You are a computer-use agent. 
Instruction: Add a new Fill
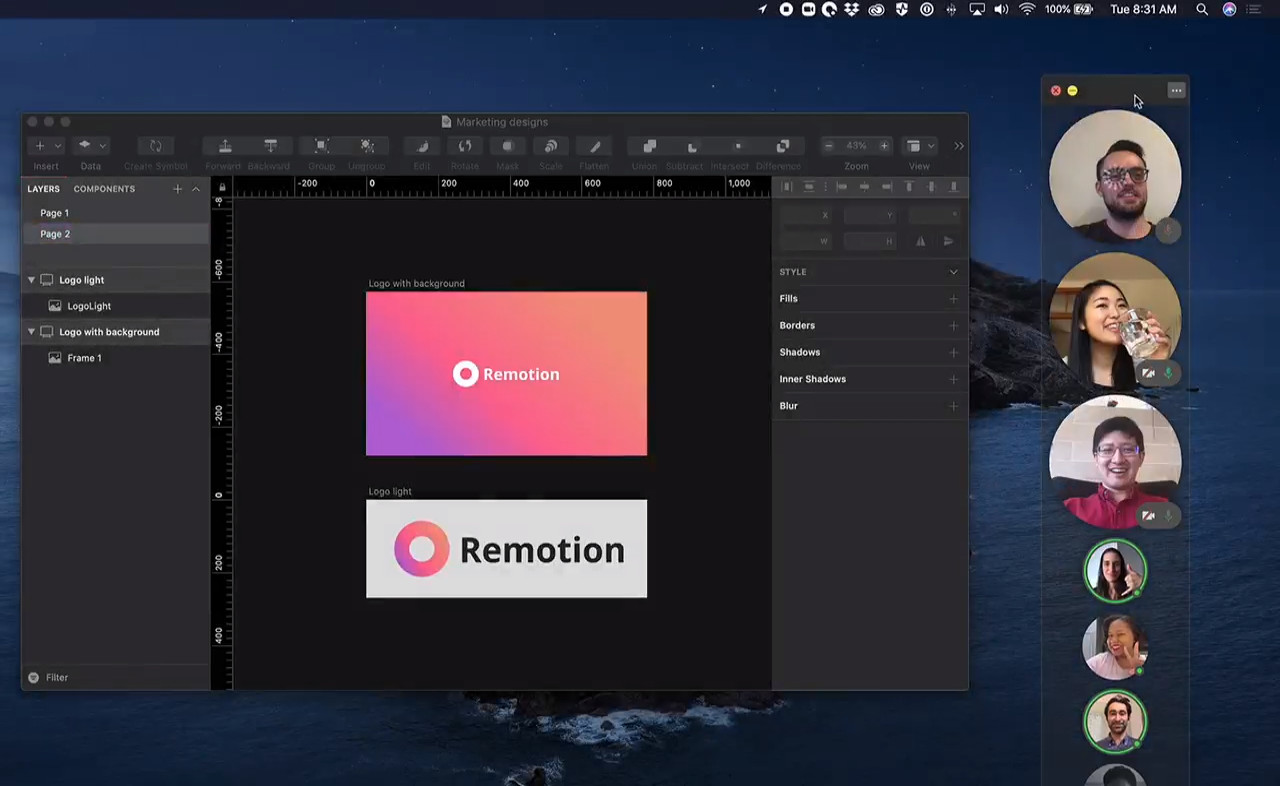(953, 299)
